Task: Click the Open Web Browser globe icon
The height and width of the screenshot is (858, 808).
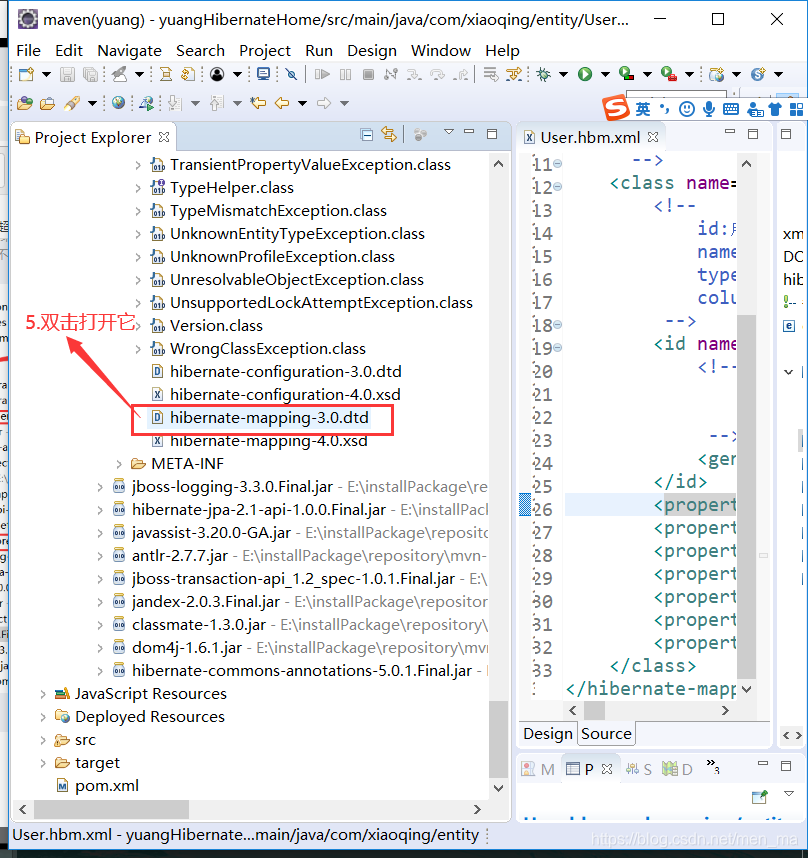Action: 118,102
